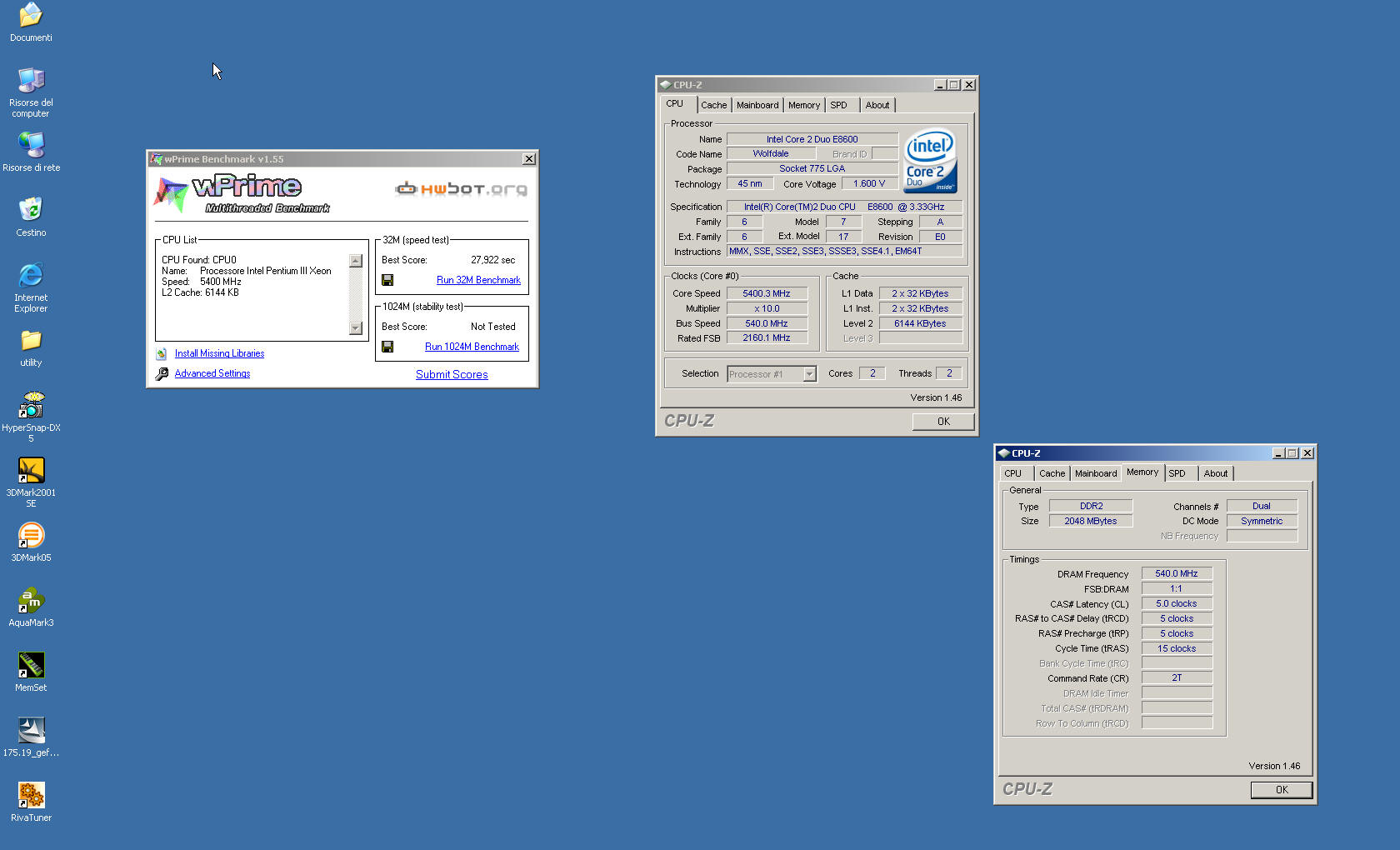1400x850 pixels.
Task: Run 1024M Benchmark link
Action: pyautogui.click(x=472, y=347)
